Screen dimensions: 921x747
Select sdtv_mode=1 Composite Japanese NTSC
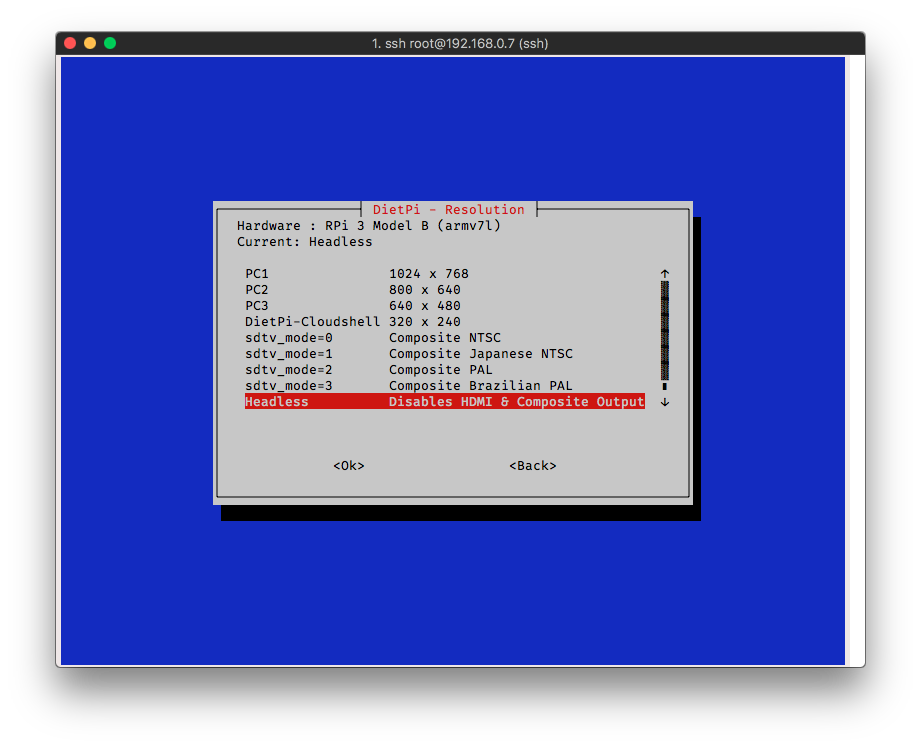[x=445, y=354]
